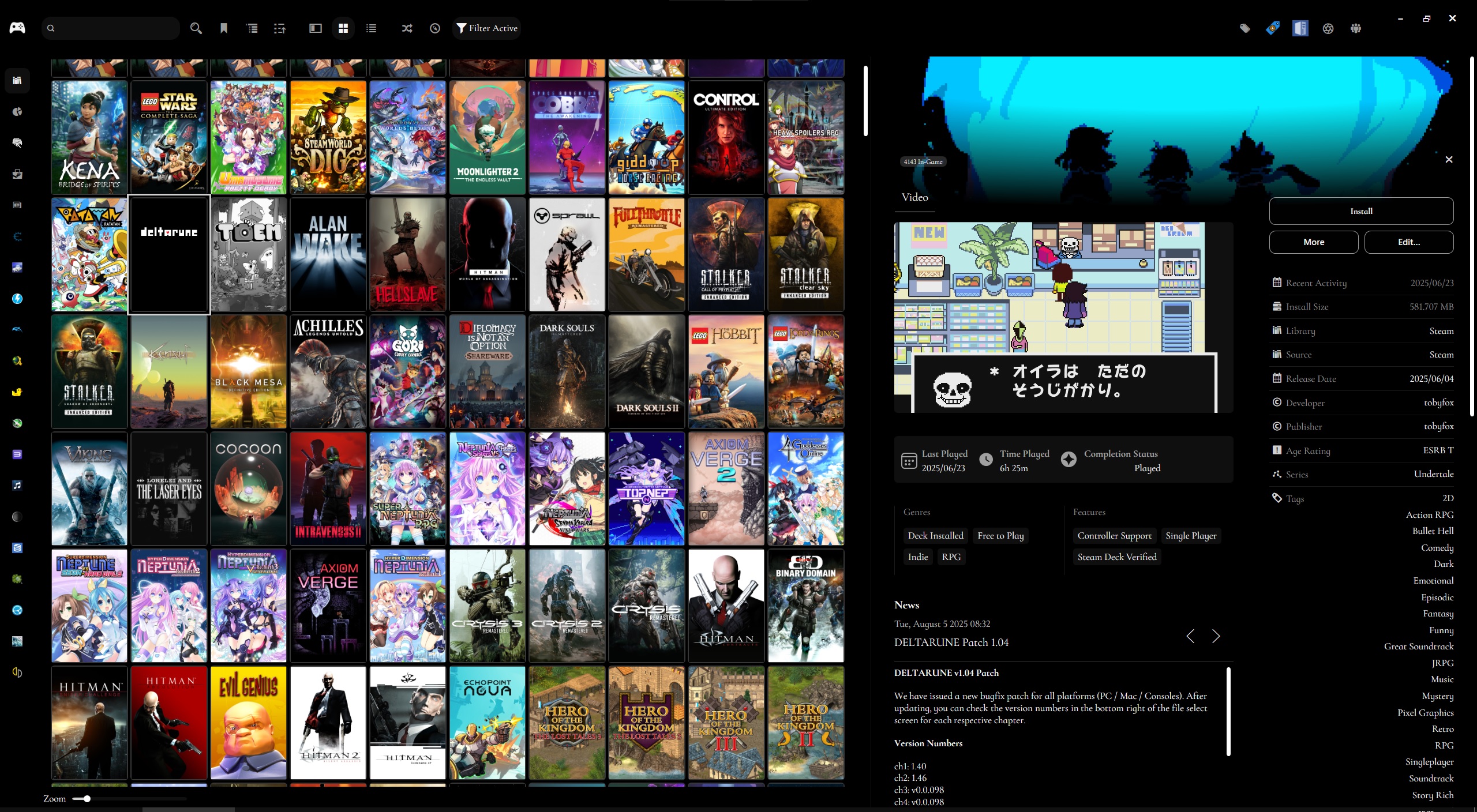Click the blue database sidebar icon
Viewport: 1477px width, 812px height.
[17, 547]
